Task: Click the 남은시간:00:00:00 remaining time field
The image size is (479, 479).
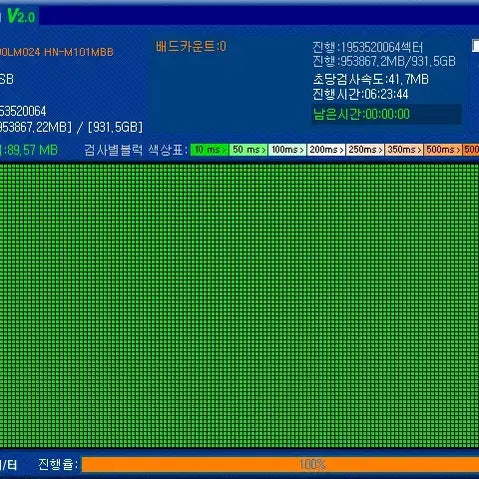Action: tap(387, 114)
